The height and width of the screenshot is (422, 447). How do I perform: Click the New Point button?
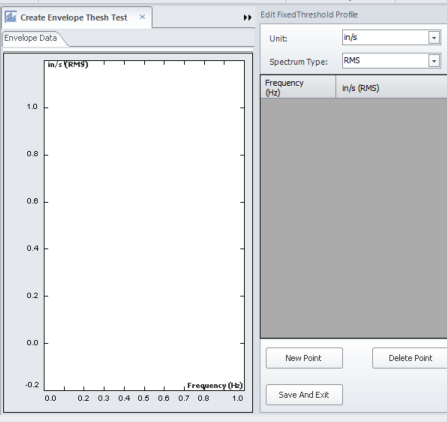pyautogui.click(x=304, y=358)
